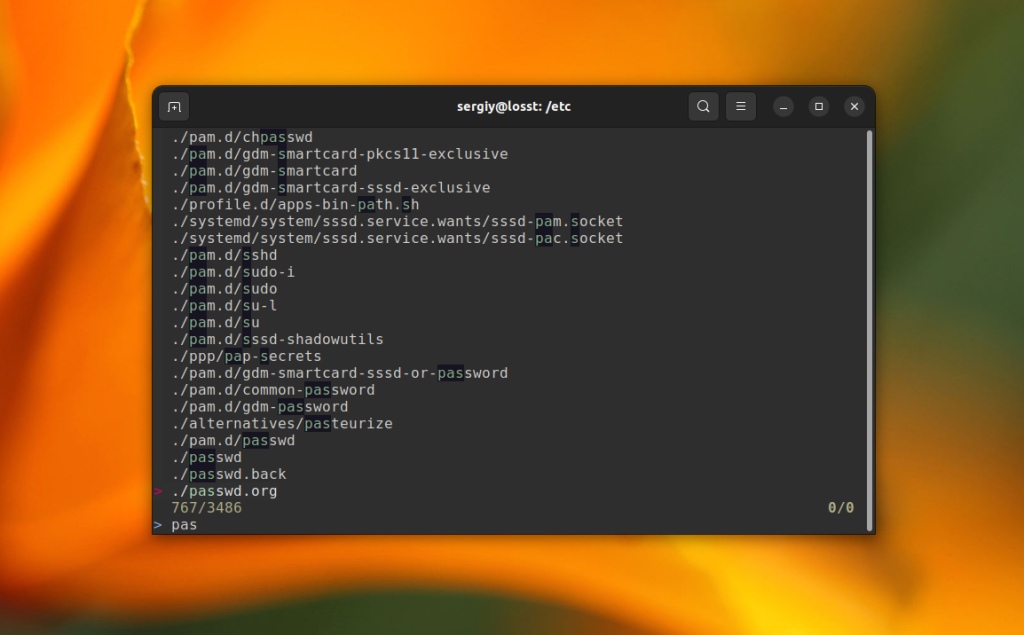Close the terminal window
This screenshot has width=1024, height=635.
(x=853, y=107)
